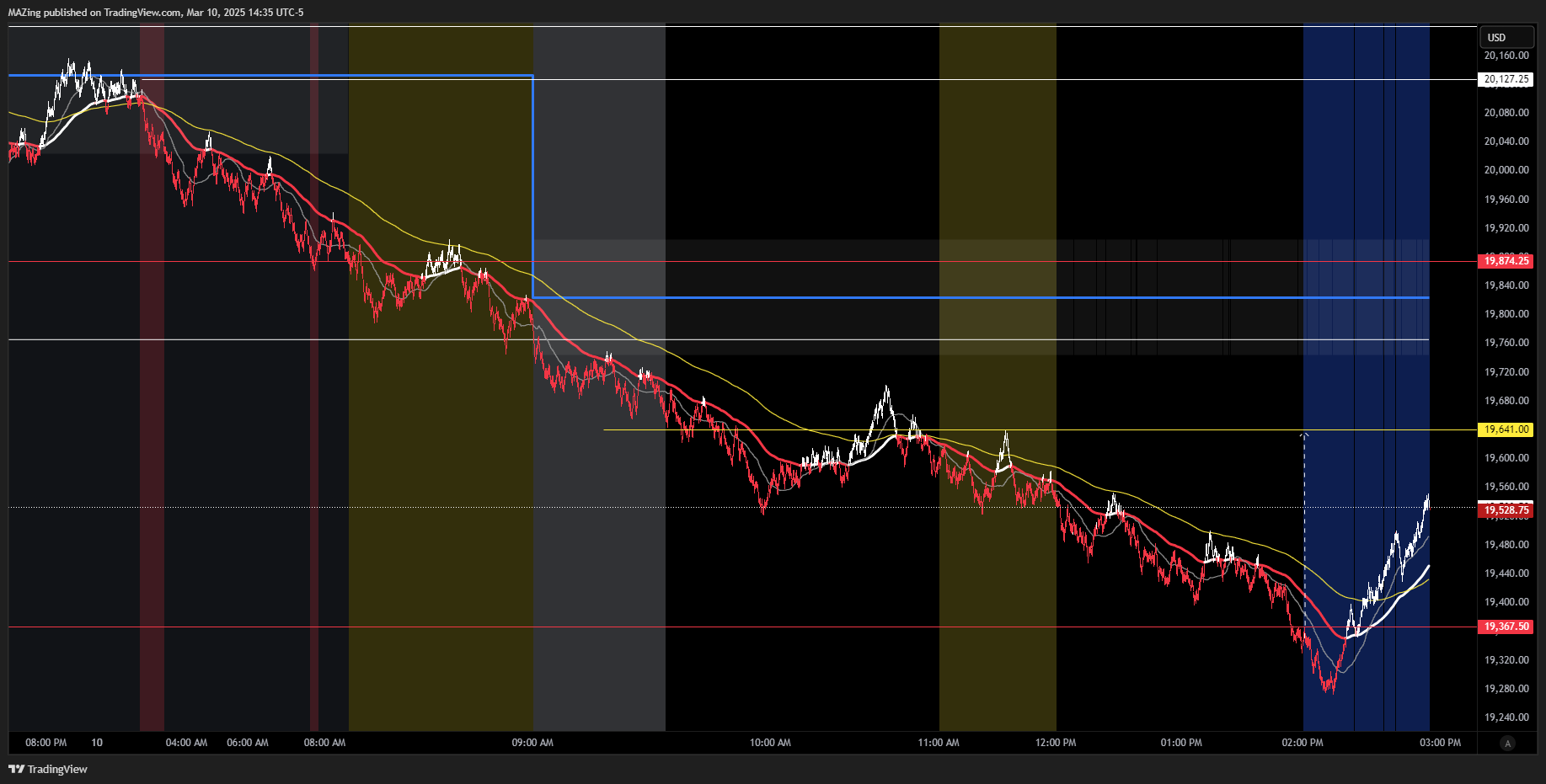1546x784 pixels.
Task: Click the 08:00 AM time axis label
Action: [324, 743]
